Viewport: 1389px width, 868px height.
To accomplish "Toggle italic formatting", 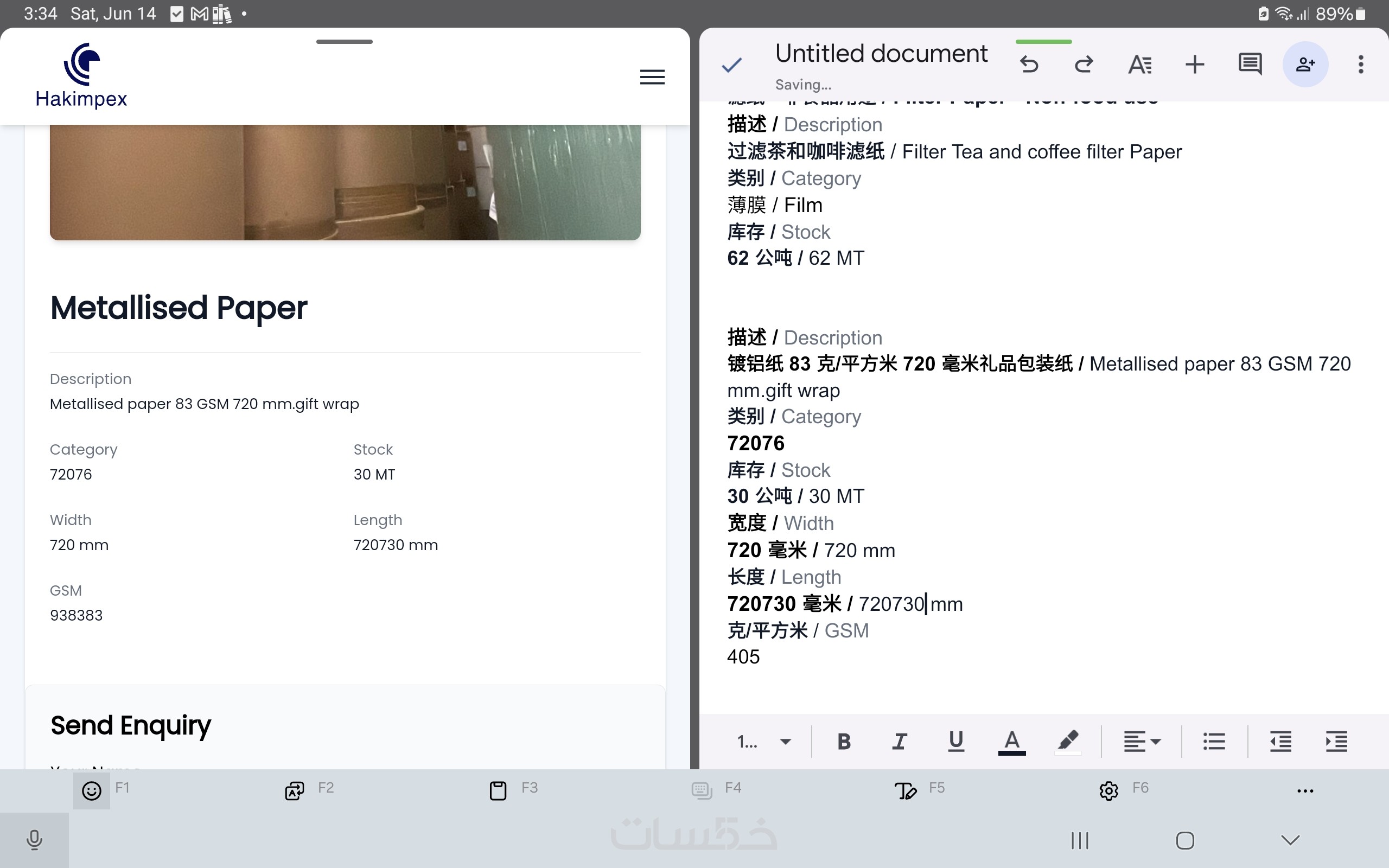I will (900, 742).
